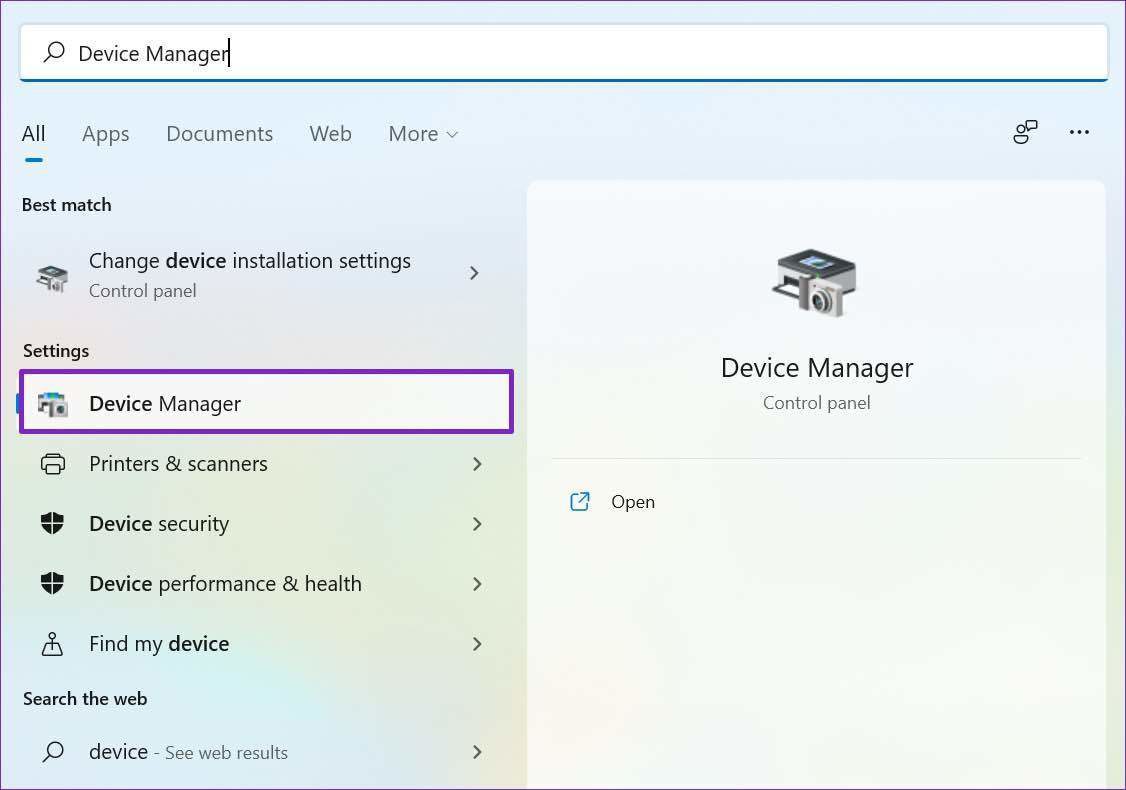
Task: Open the 'device' web results suggestion
Action: pyautogui.click(x=188, y=752)
